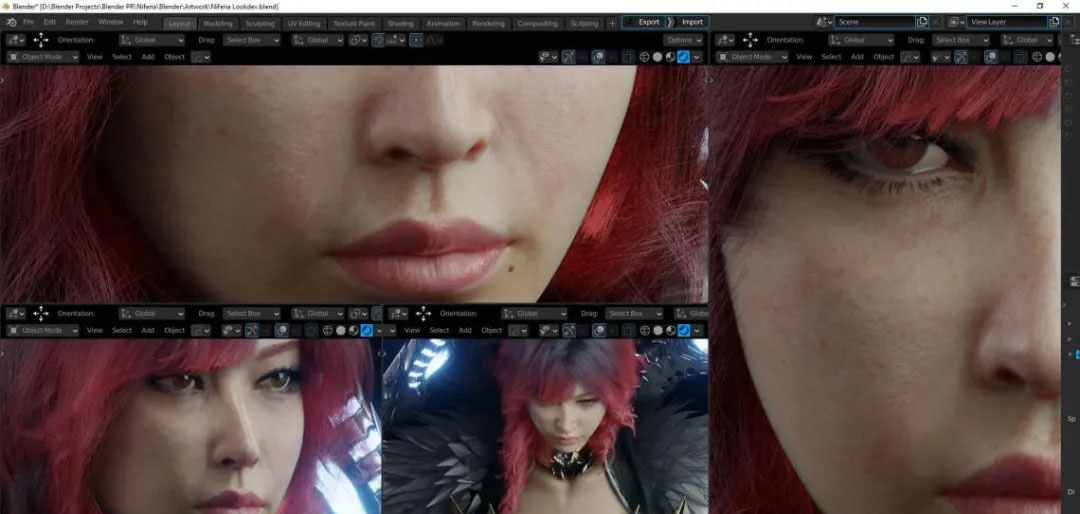Open Add menu in top-left viewport

148,56
